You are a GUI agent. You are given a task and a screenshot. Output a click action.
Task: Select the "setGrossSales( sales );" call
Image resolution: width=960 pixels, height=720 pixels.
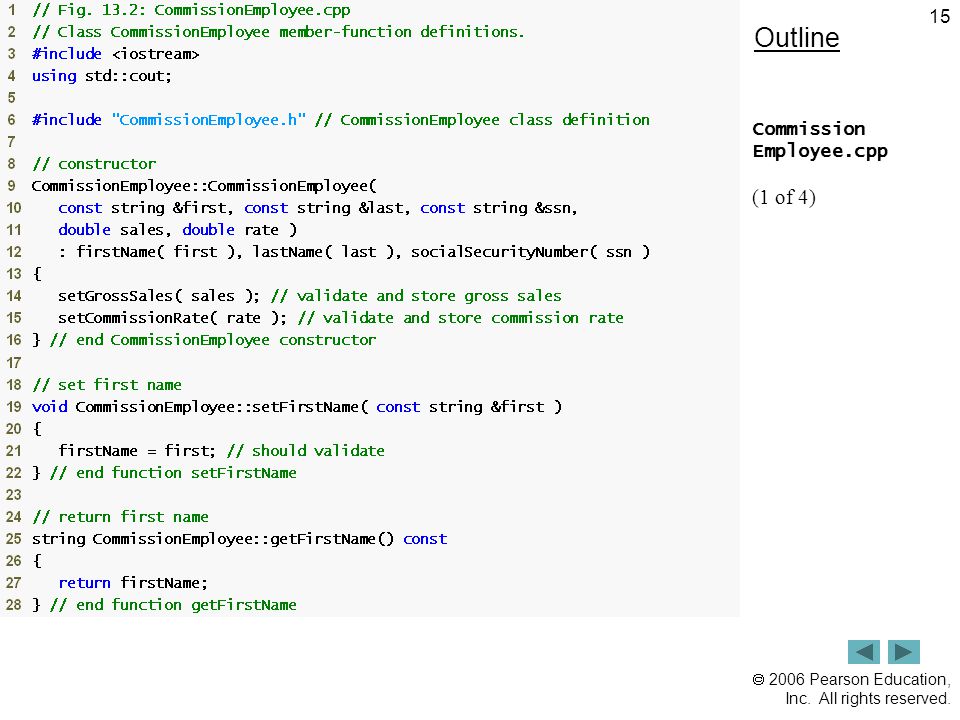159,296
